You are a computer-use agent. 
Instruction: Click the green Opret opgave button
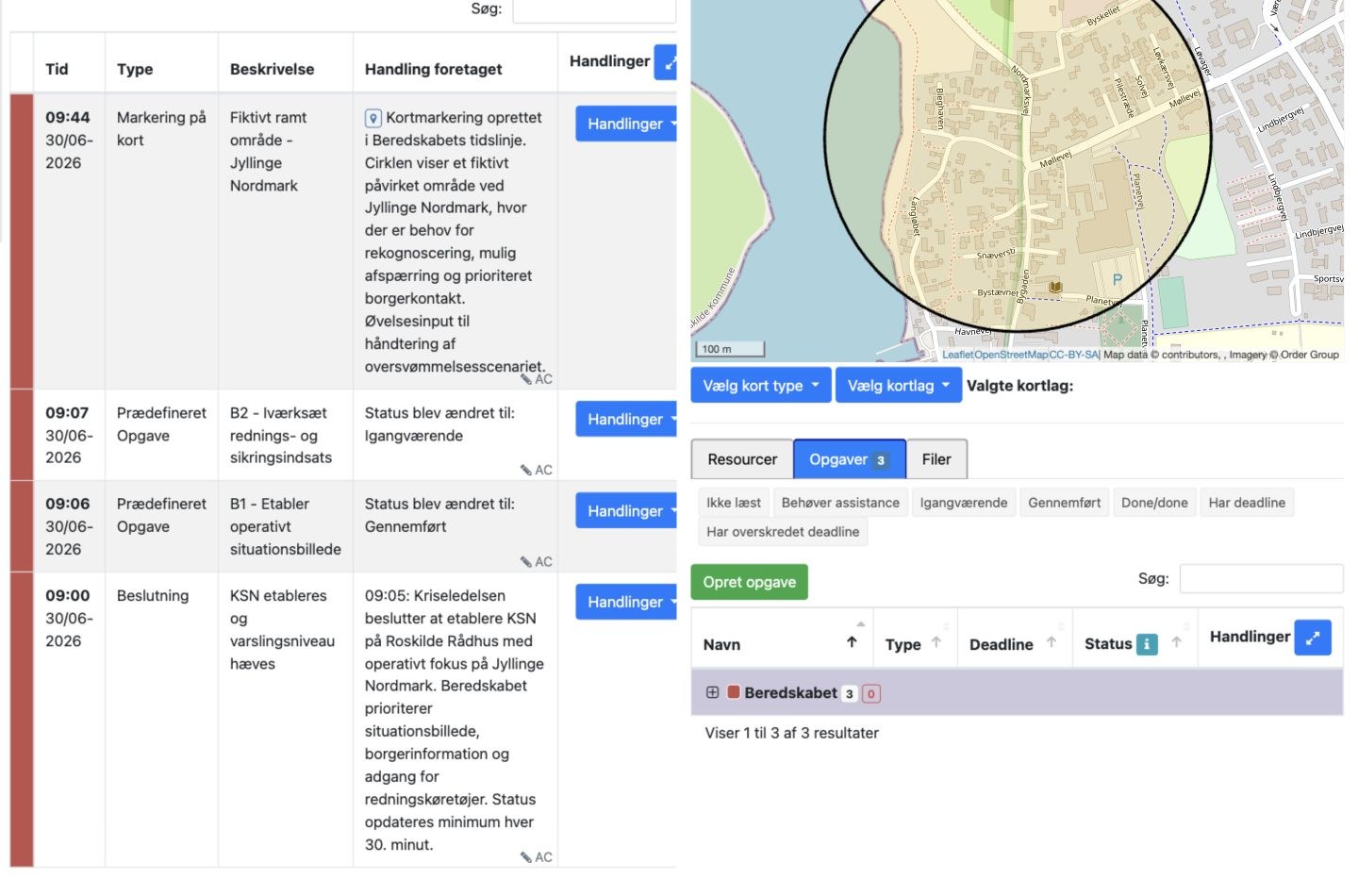click(750, 582)
